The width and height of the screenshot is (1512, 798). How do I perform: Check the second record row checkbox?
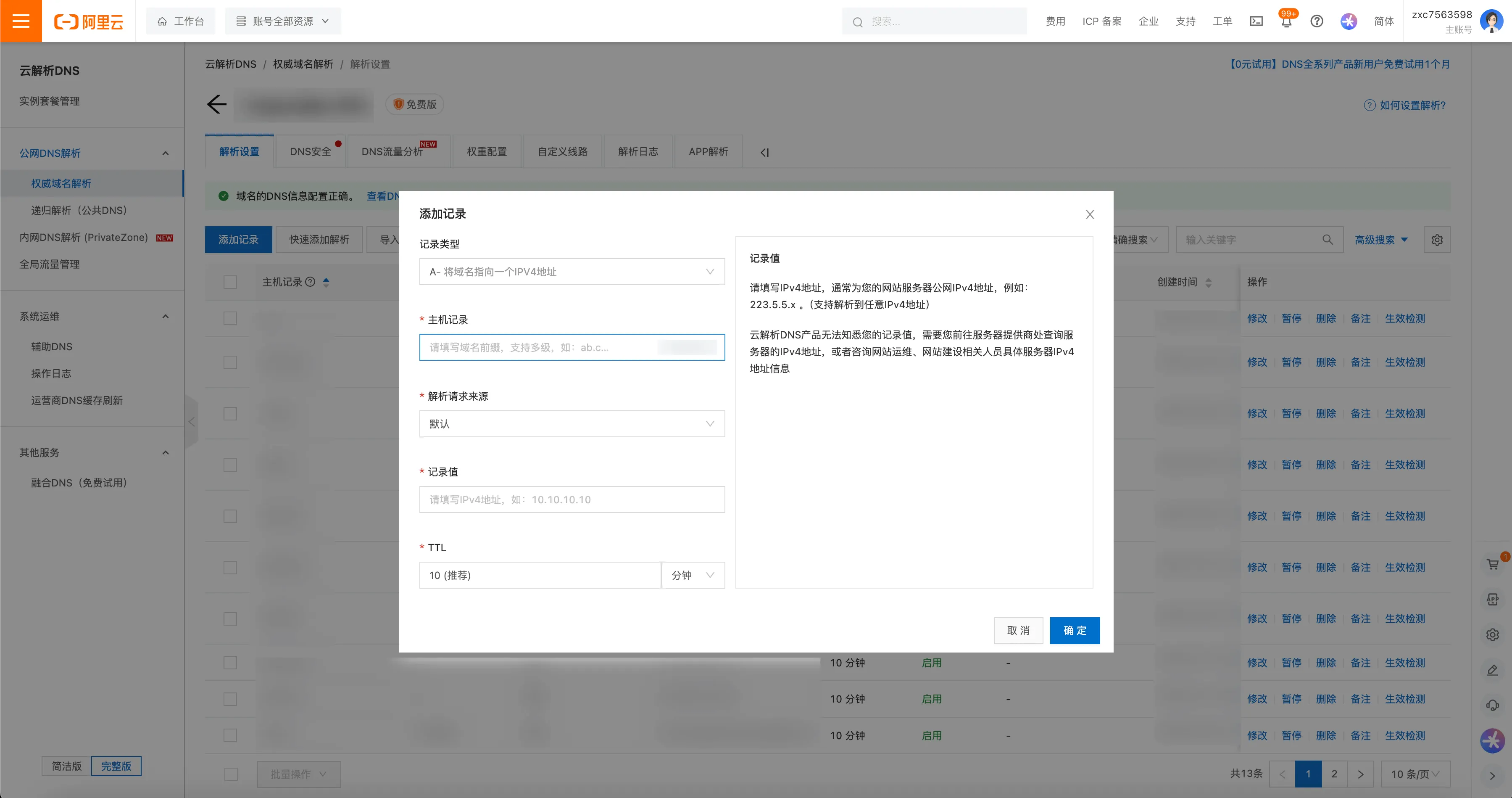(x=230, y=362)
